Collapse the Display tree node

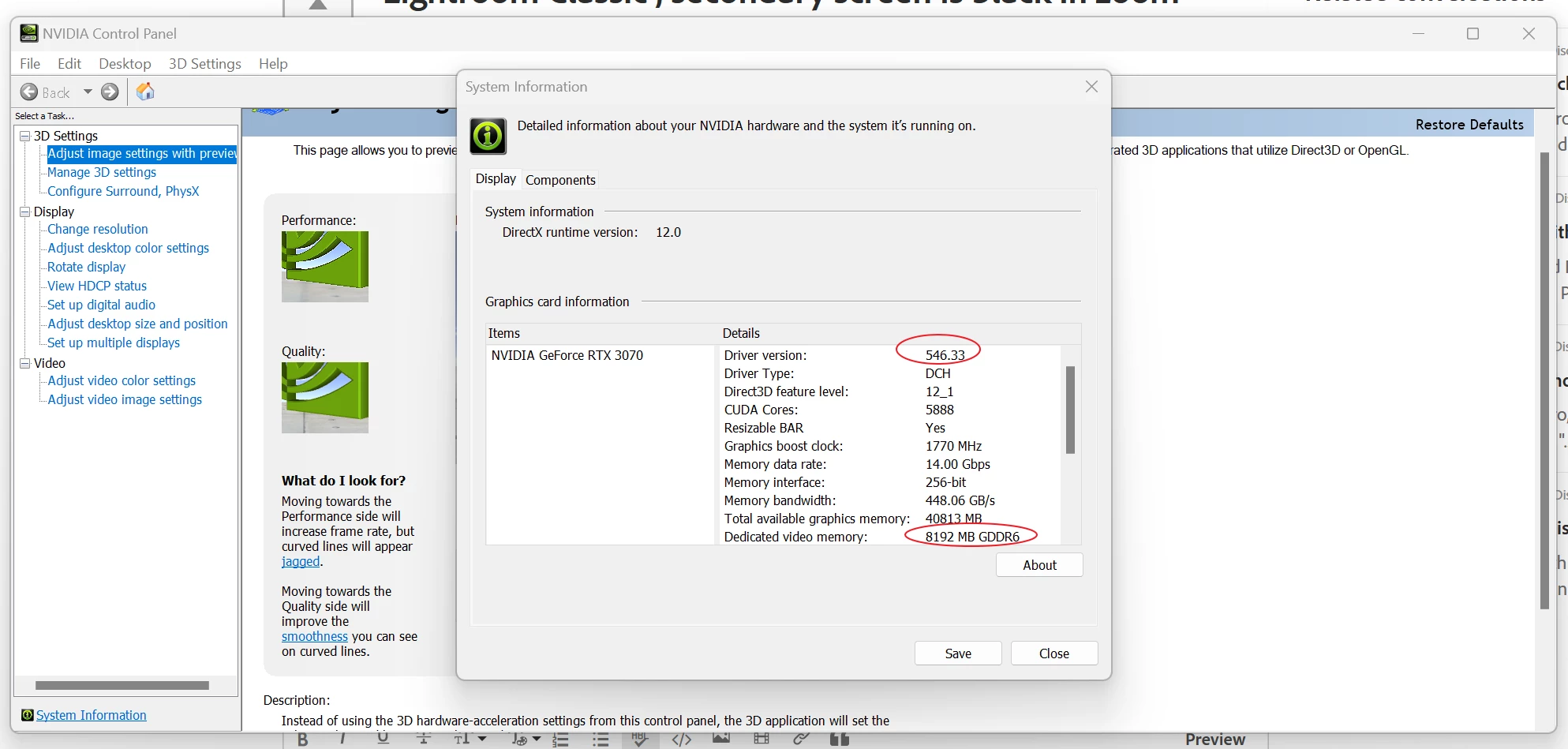pos(24,212)
